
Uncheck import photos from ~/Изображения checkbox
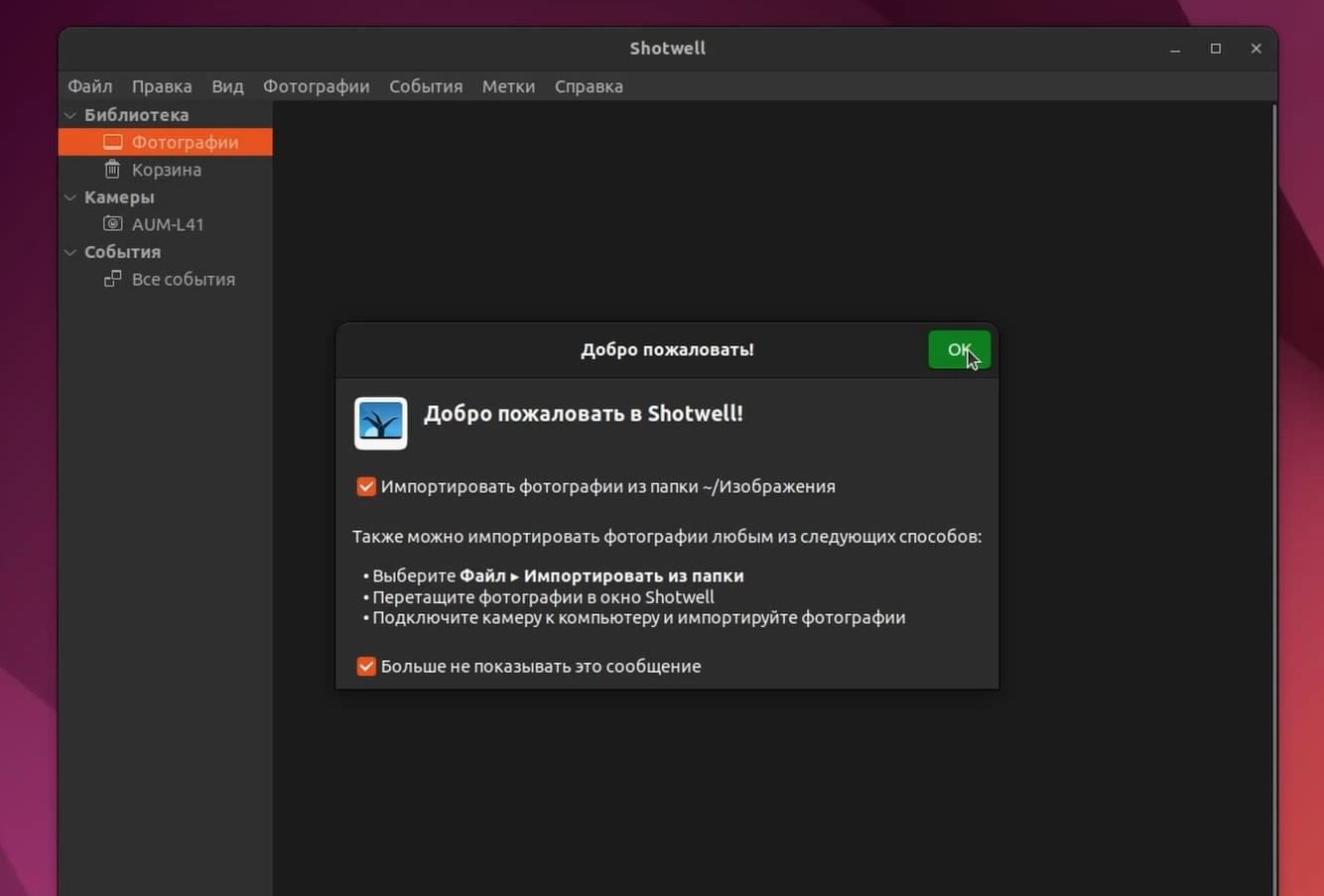(x=366, y=486)
